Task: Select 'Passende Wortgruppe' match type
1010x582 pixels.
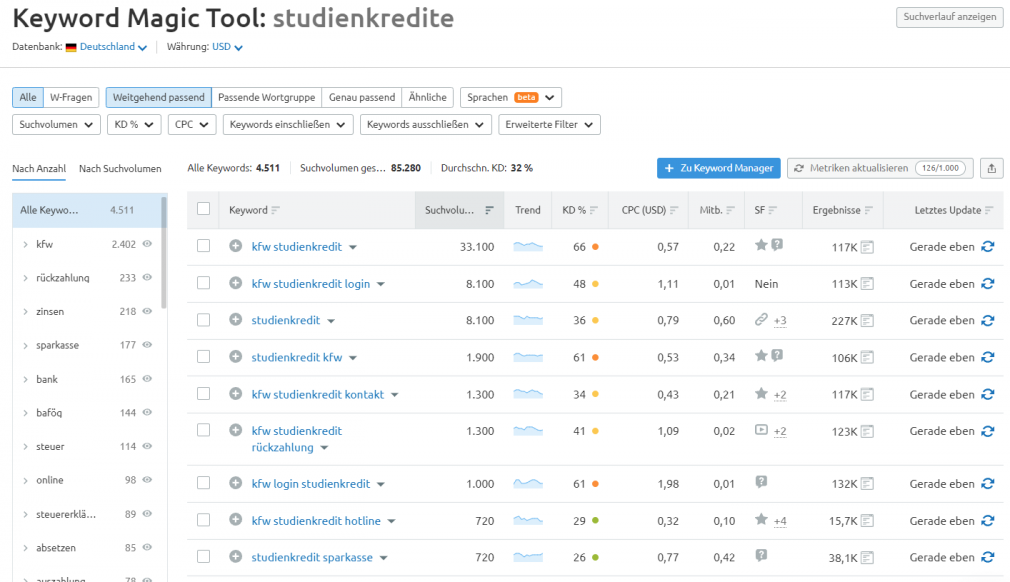Action: [267, 97]
